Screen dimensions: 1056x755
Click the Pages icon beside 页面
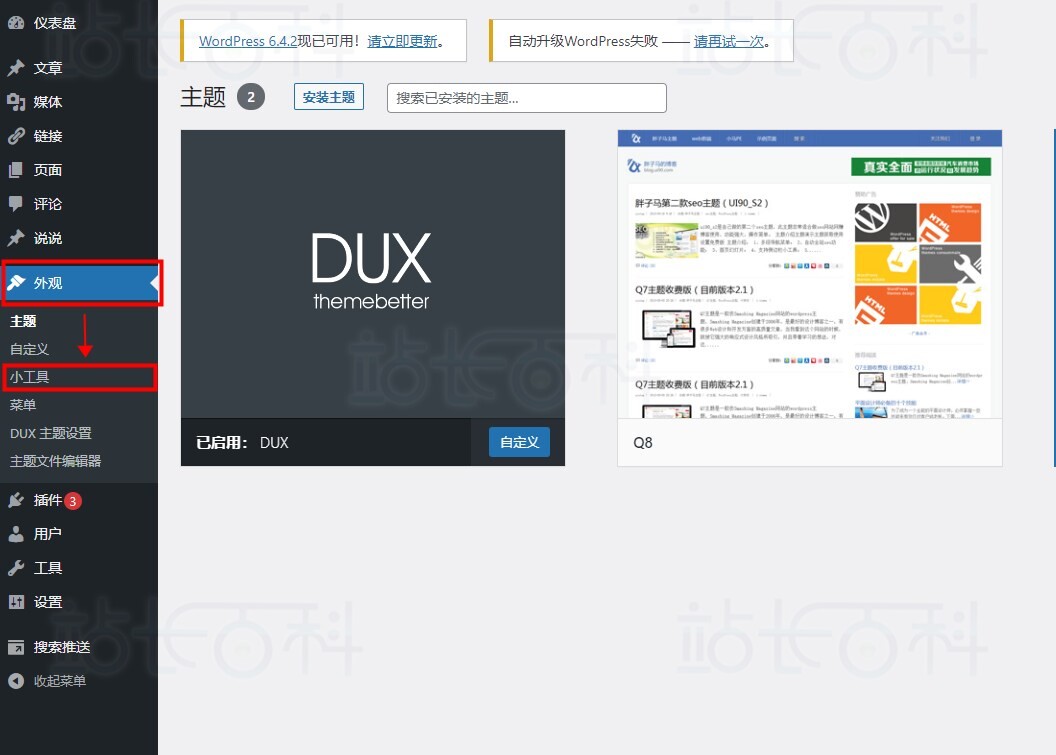pyautogui.click(x=16, y=170)
